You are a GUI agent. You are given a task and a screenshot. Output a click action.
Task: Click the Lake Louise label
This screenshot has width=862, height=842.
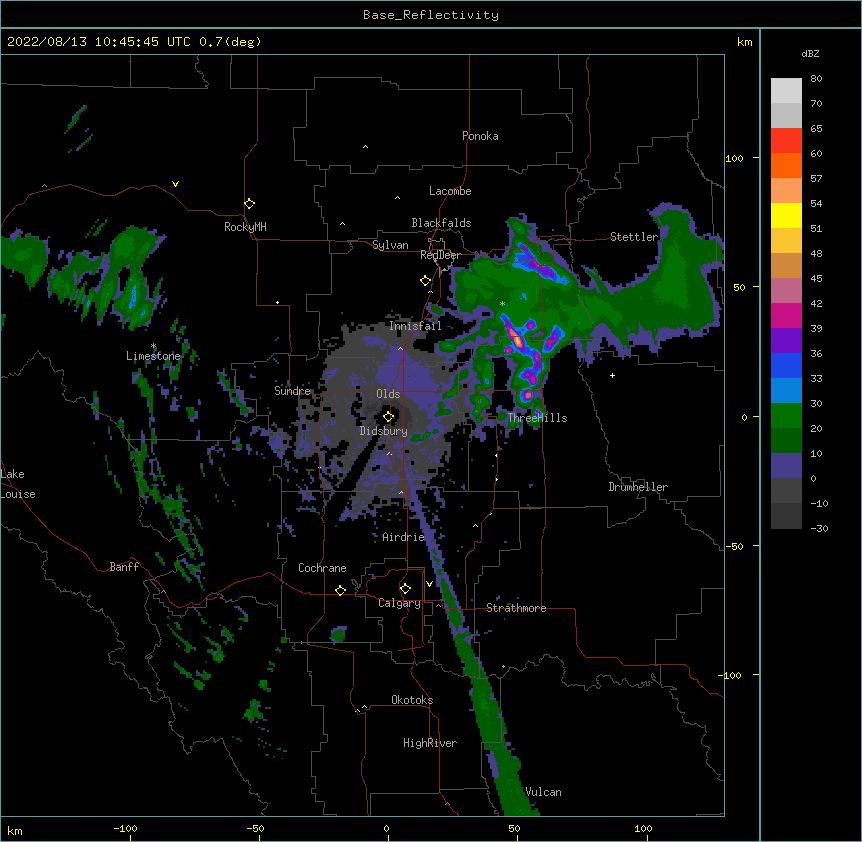(x=18, y=484)
